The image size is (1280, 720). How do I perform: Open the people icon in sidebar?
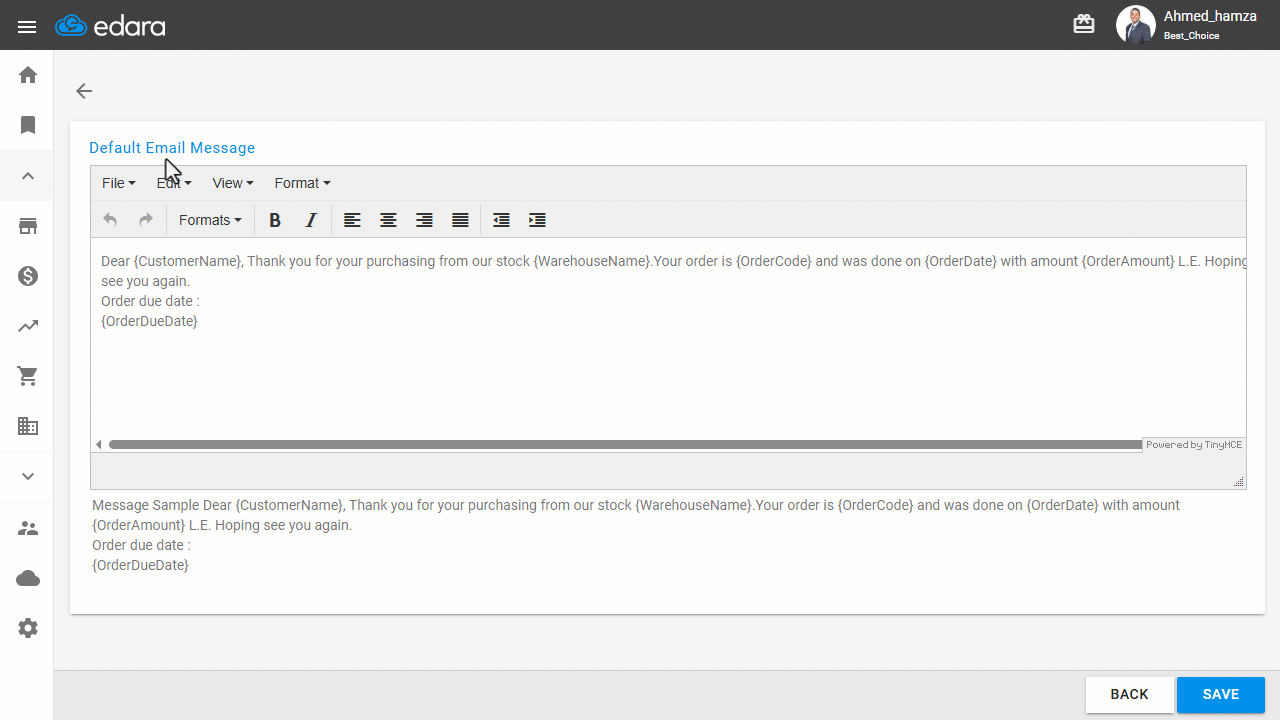point(28,528)
